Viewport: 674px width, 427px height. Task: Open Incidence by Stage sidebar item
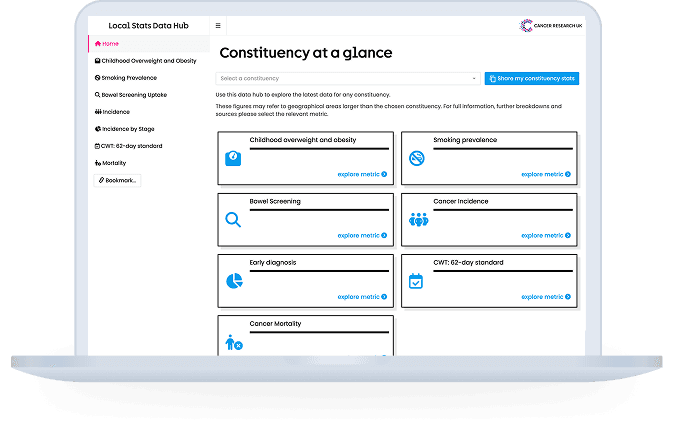124,129
